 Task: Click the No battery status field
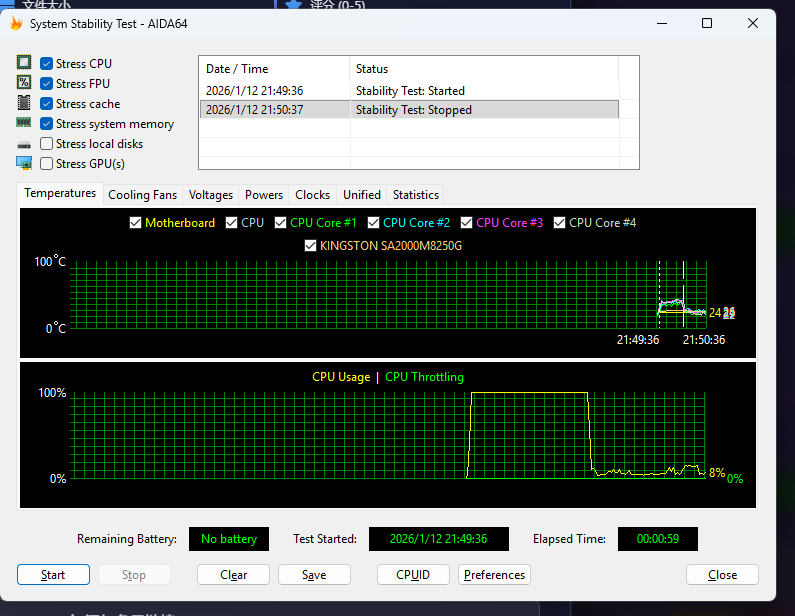[229, 538]
